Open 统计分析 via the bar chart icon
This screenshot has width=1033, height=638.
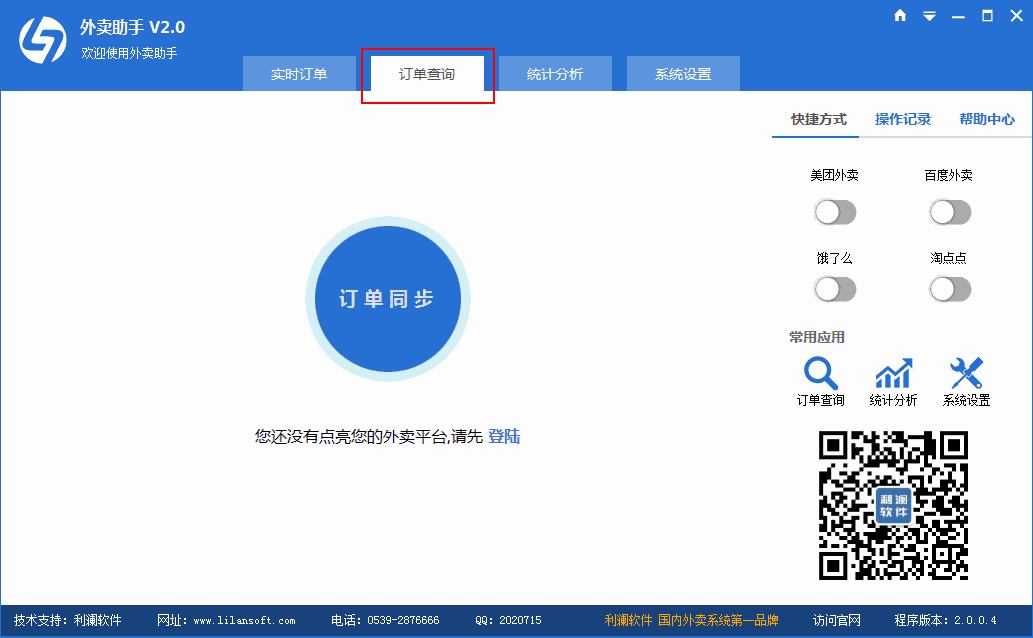[x=893, y=372]
